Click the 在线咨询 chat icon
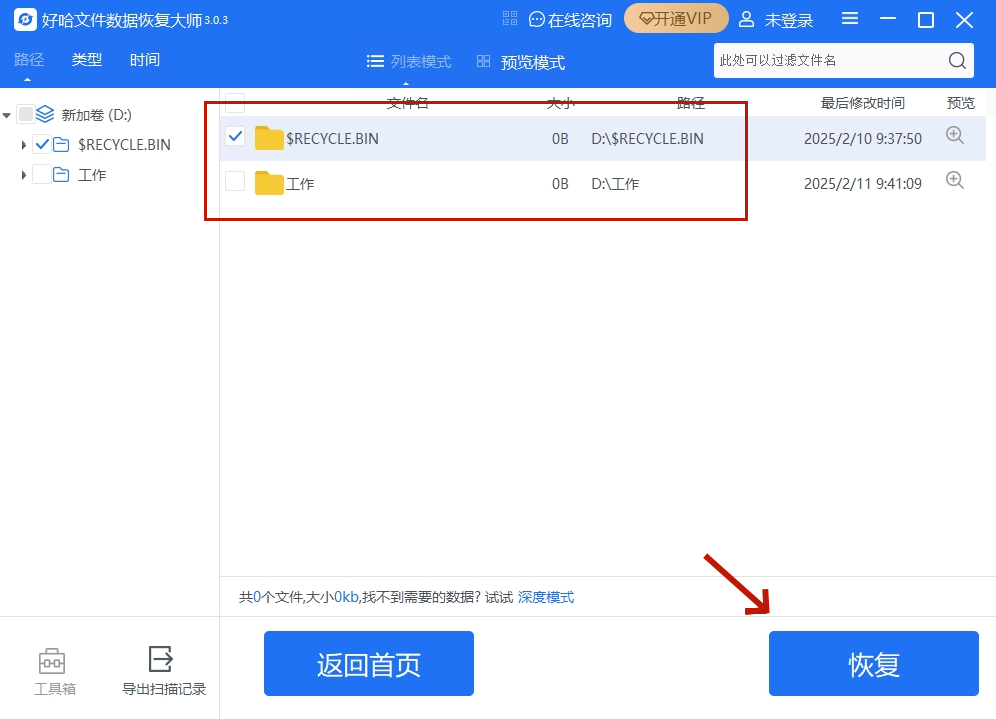 [x=537, y=20]
